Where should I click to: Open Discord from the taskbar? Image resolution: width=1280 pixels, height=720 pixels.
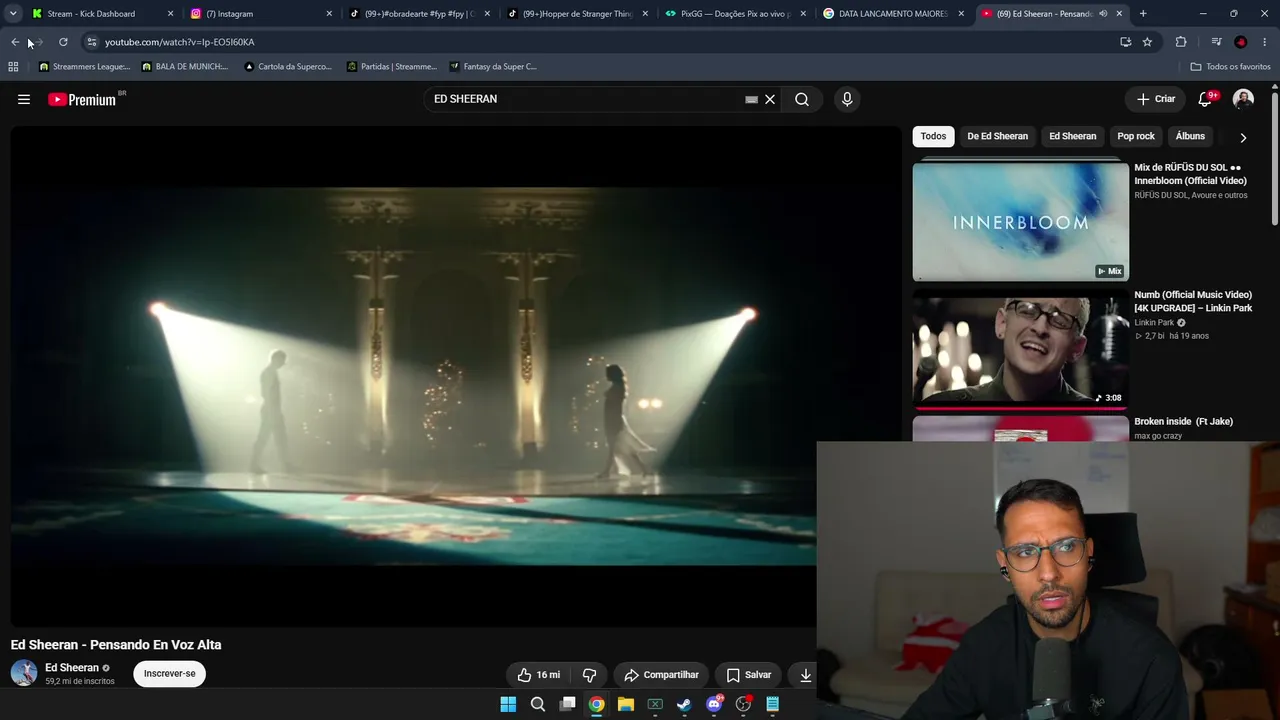pos(714,704)
